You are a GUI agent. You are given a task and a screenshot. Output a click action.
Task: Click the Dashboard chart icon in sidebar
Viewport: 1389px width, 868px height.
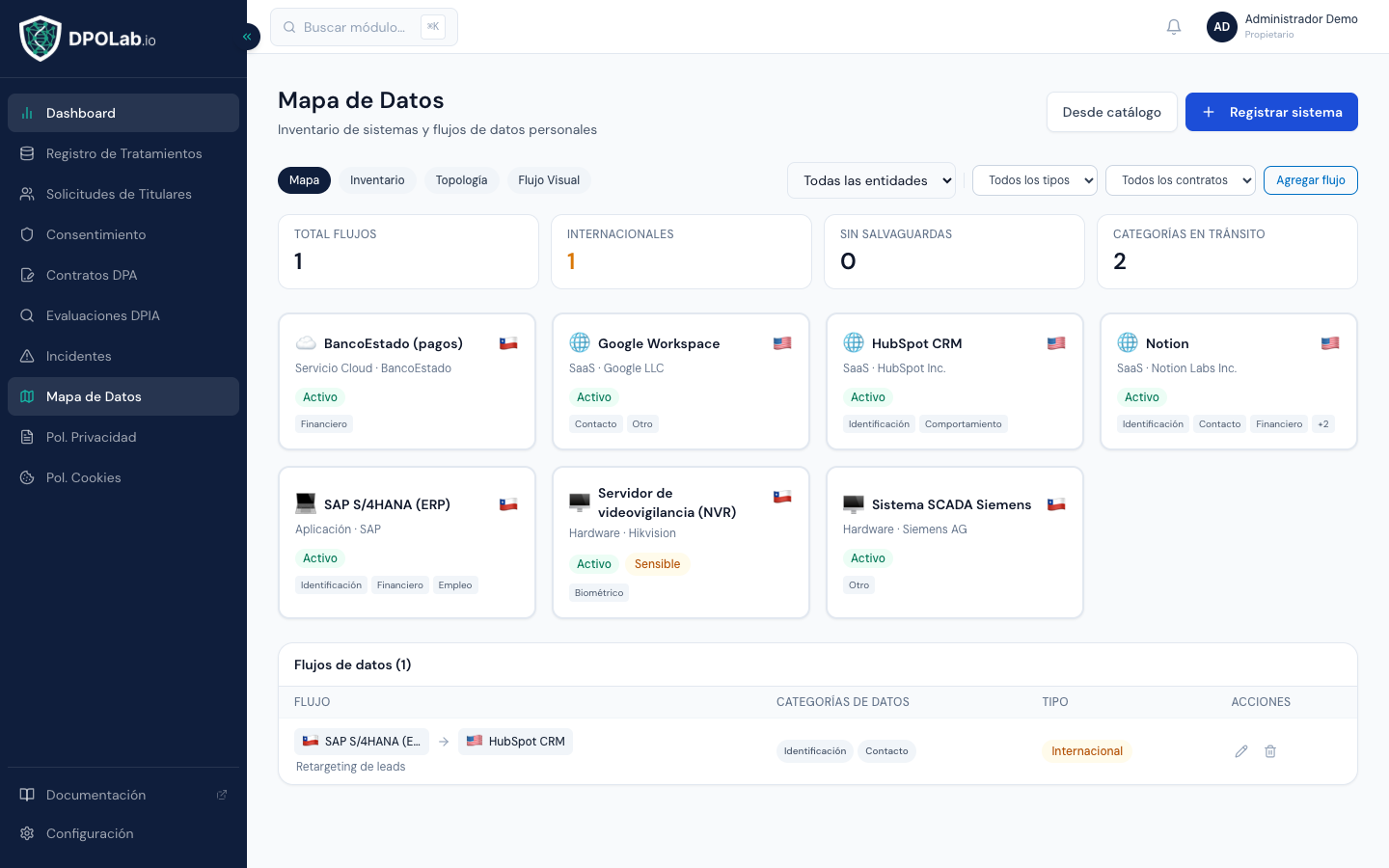(x=27, y=113)
